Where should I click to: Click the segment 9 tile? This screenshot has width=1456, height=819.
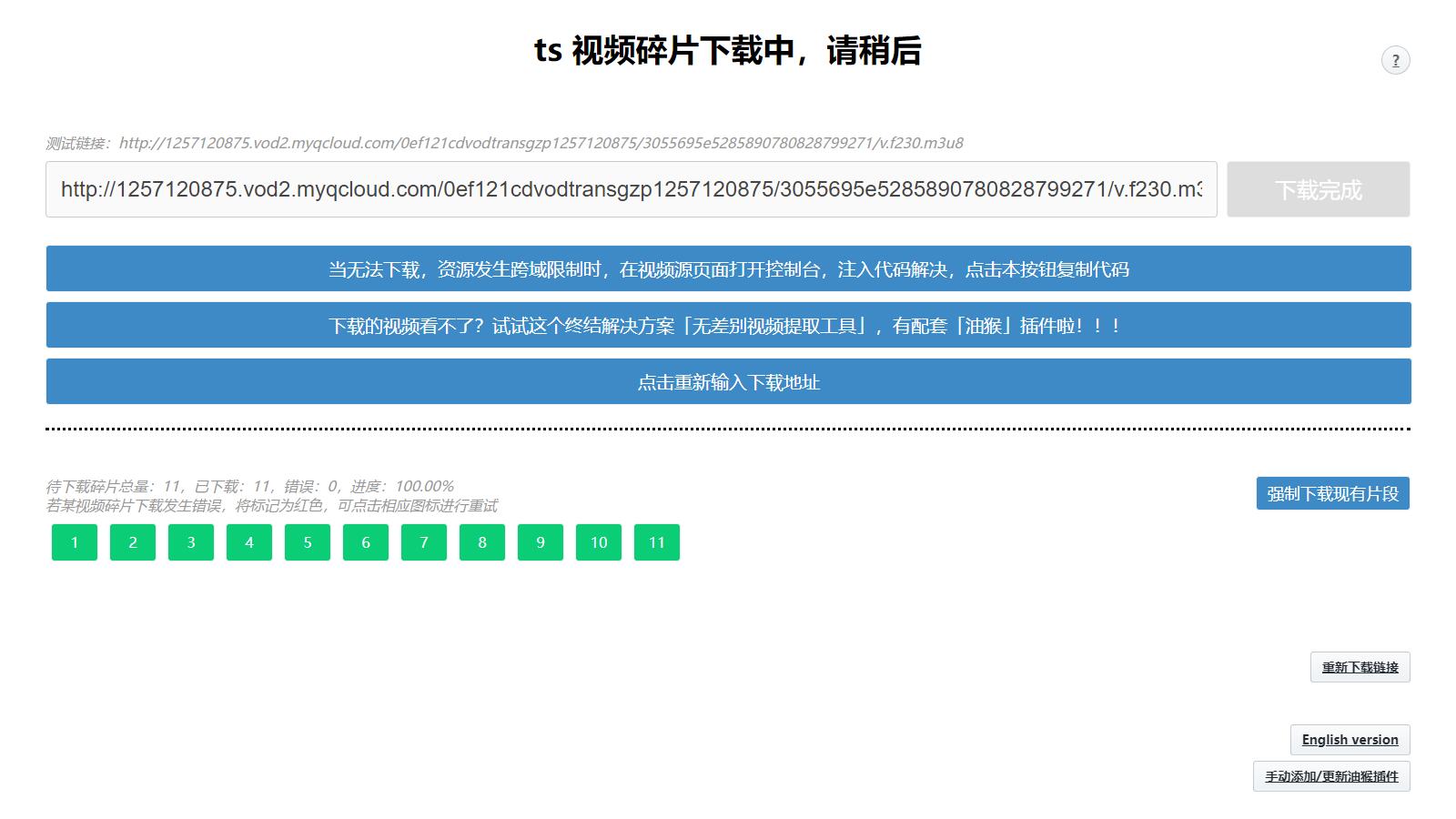click(x=541, y=542)
